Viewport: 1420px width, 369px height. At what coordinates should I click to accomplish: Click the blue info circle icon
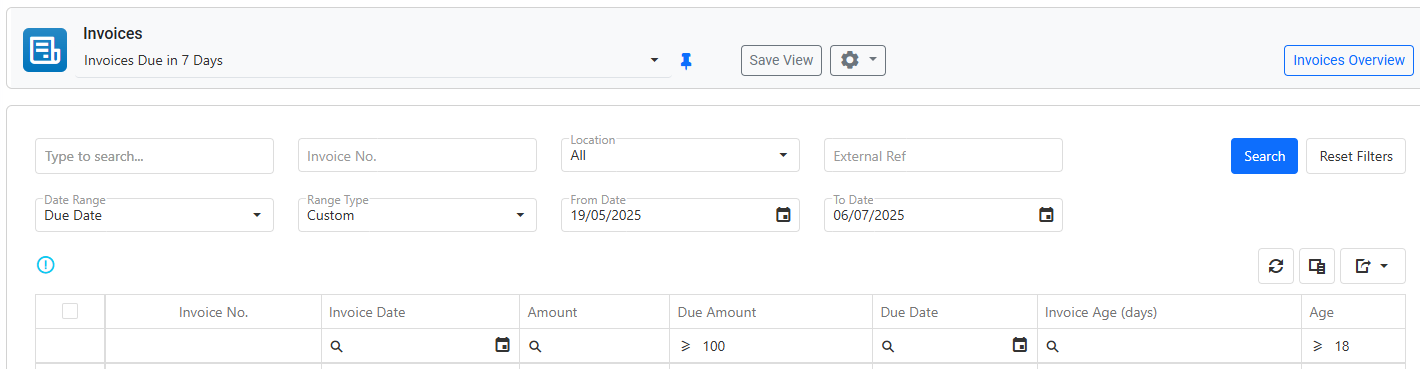point(46,265)
